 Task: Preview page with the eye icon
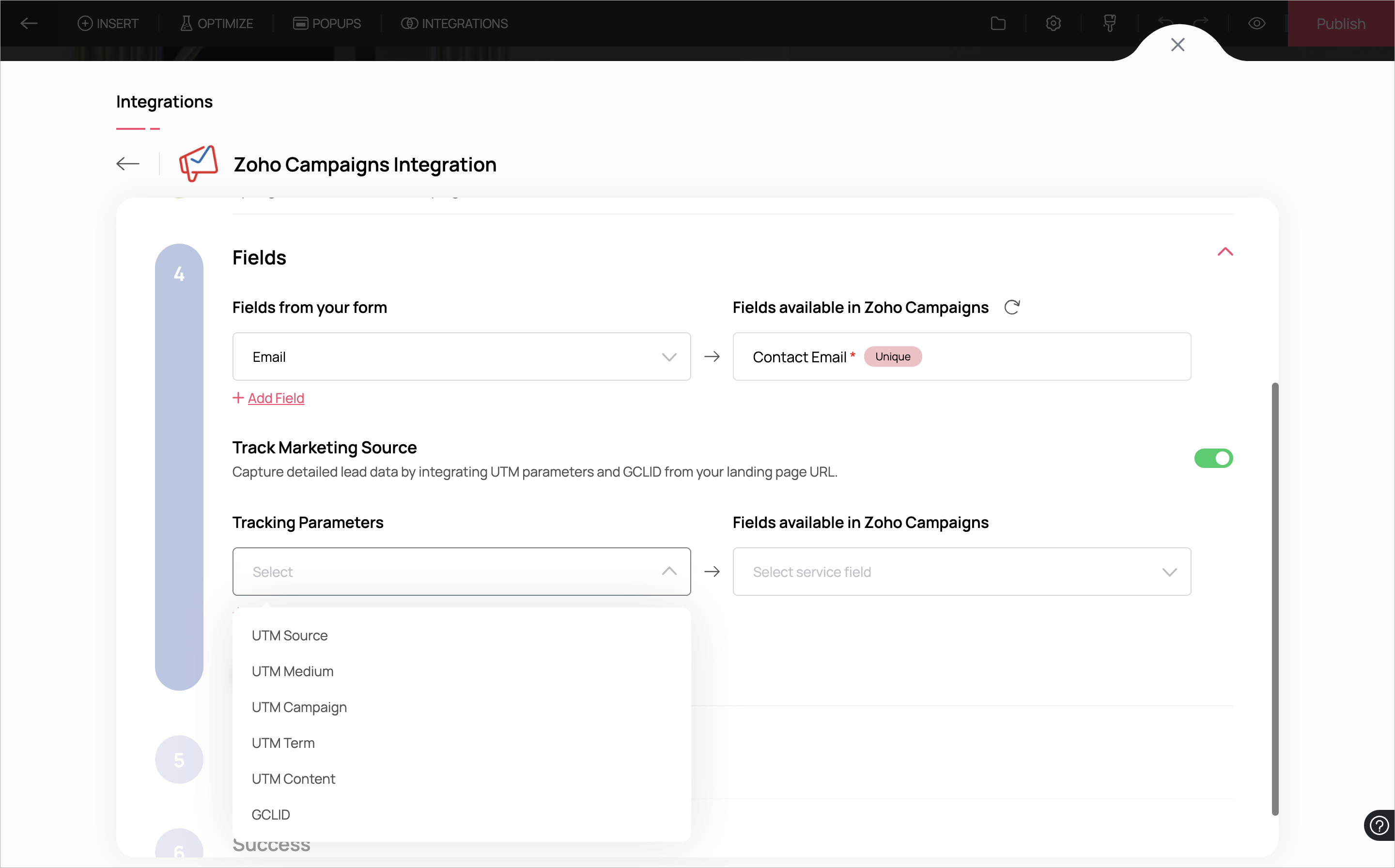pyautogui.click(x=1256, y=24)
